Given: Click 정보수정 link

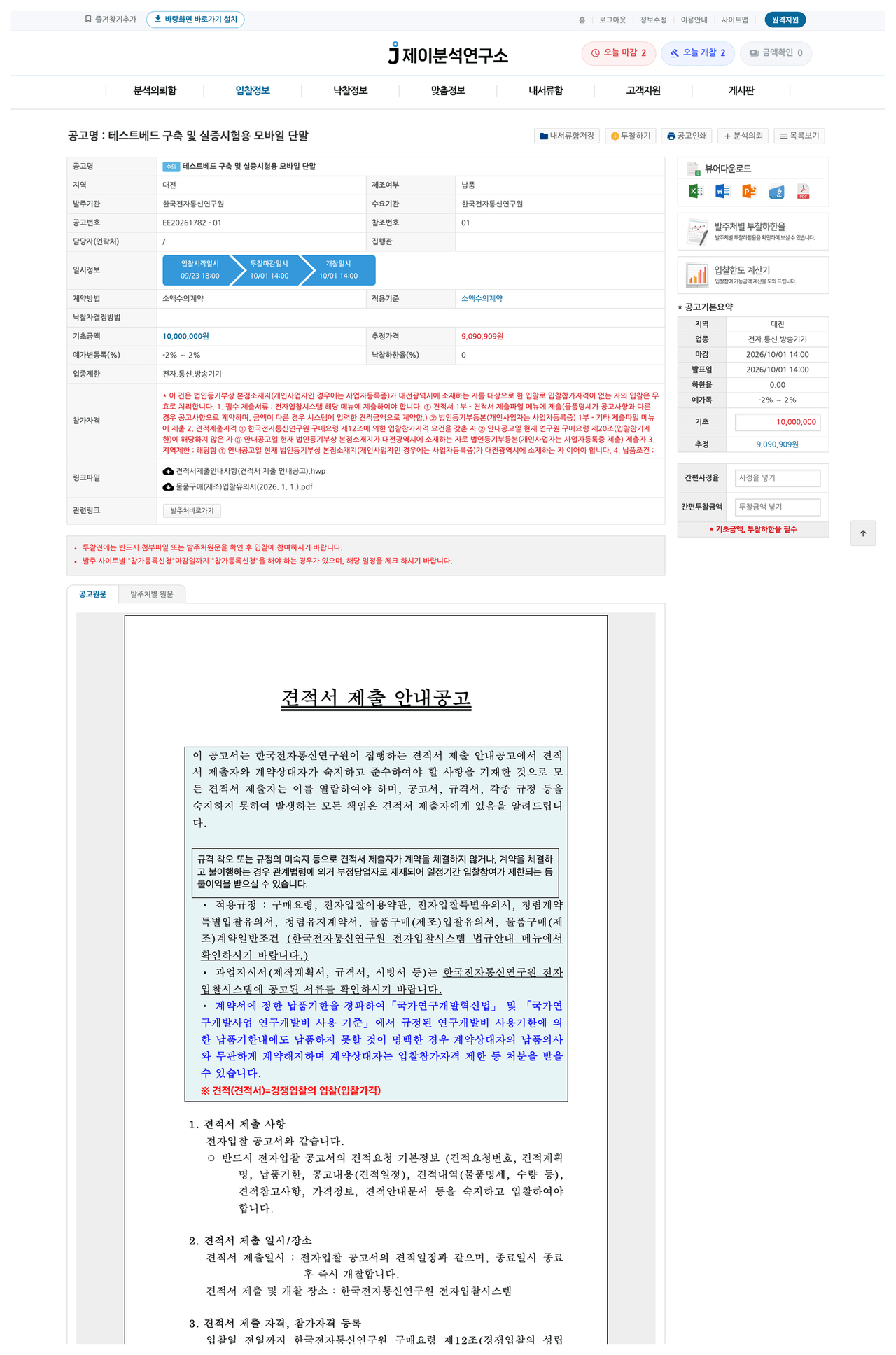Looking at the screenshot, I should [653, 20].
